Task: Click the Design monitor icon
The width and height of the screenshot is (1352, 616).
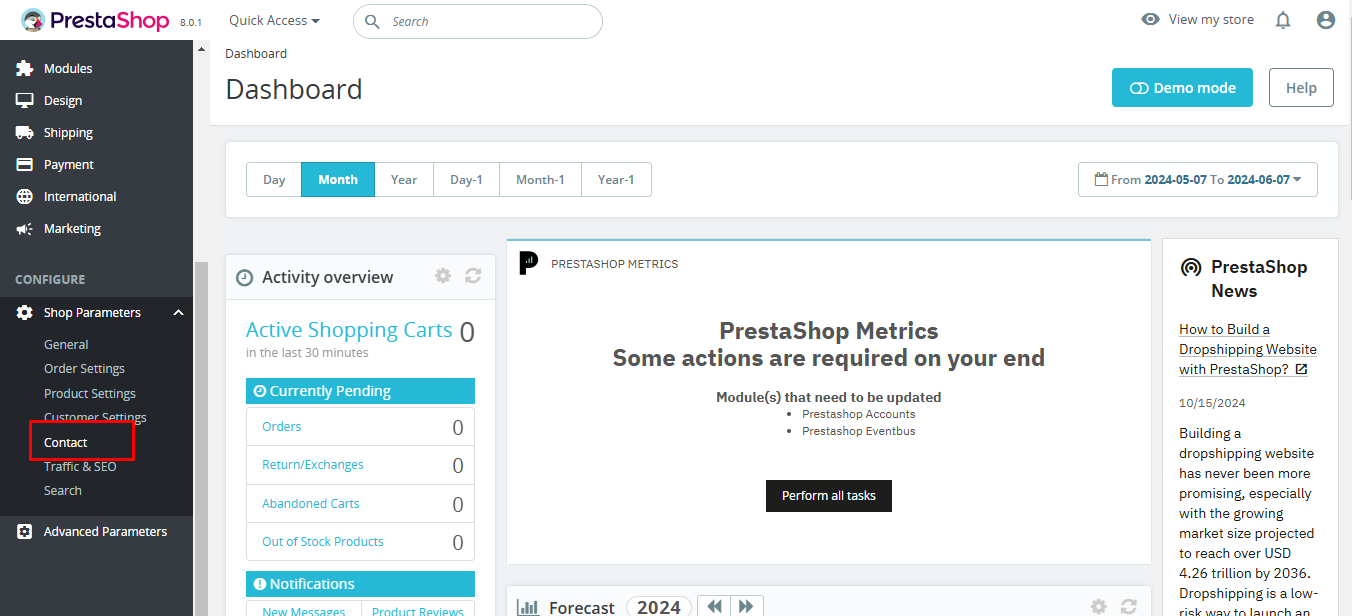Action: [25, 101]
